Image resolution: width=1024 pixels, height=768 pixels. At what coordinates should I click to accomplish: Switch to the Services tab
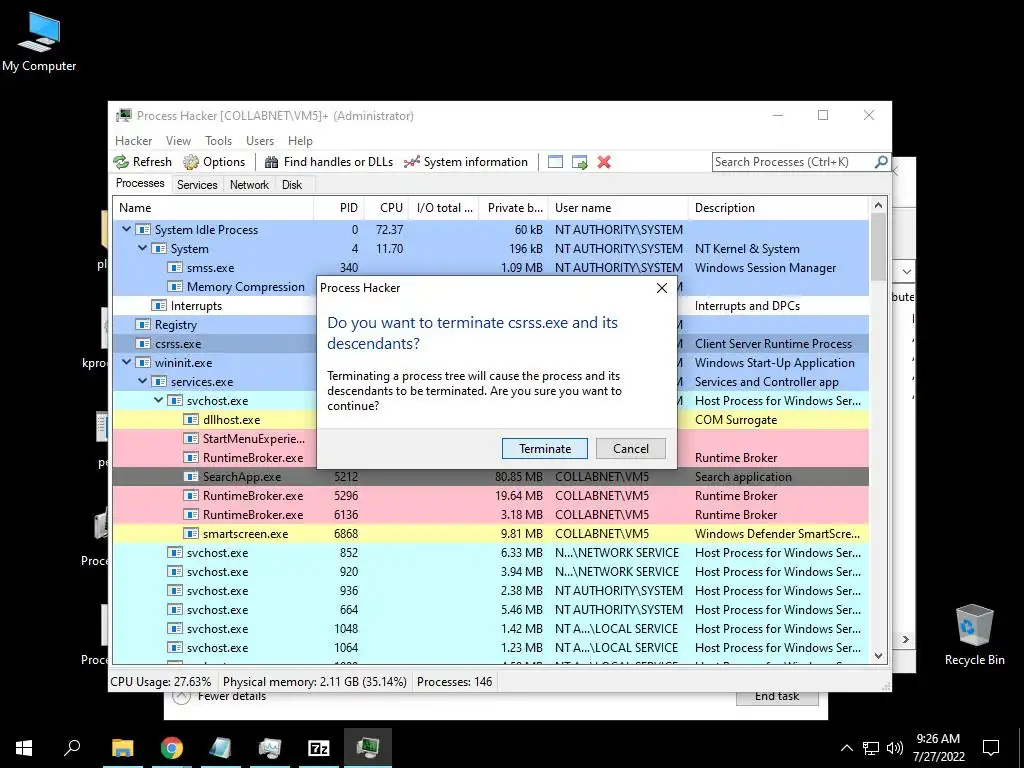coord(197,185)
